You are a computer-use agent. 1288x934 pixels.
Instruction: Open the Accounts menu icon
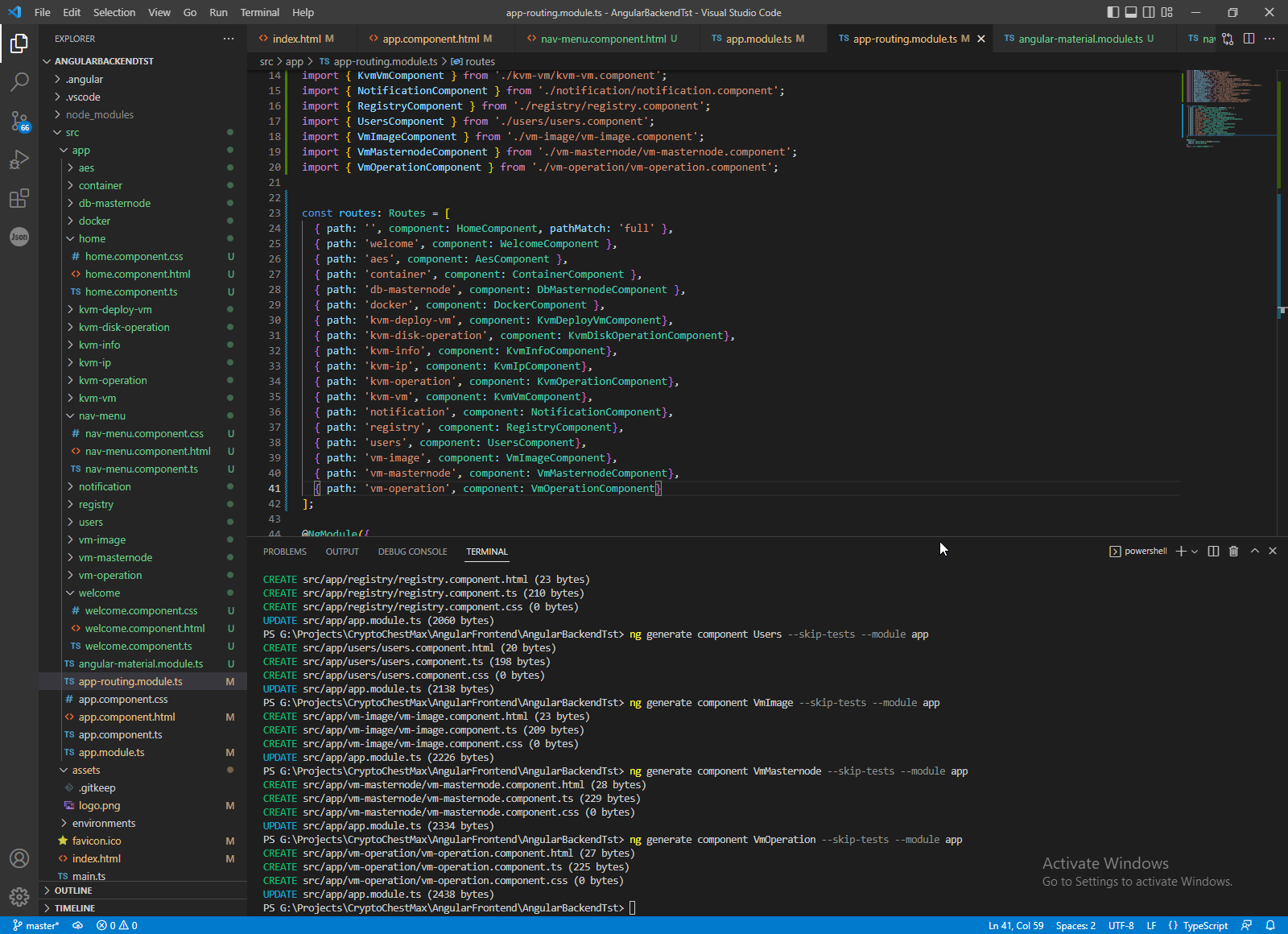pyautogui.click(x=19, y=858)
